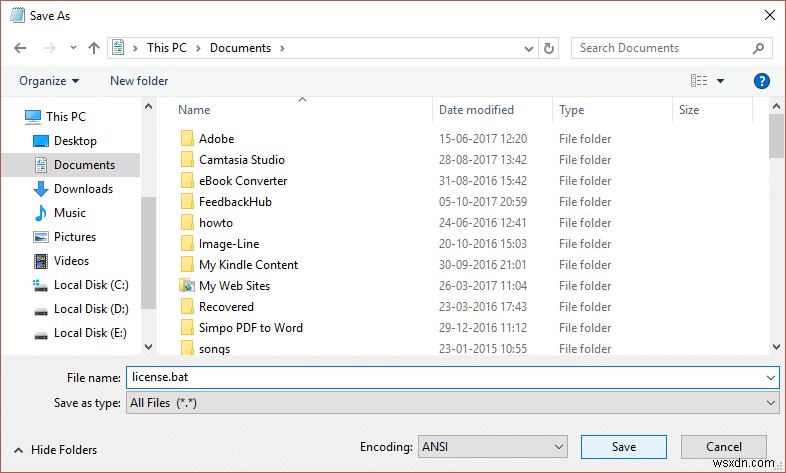Select My Kindle Content folder icon

coord(187,265)
